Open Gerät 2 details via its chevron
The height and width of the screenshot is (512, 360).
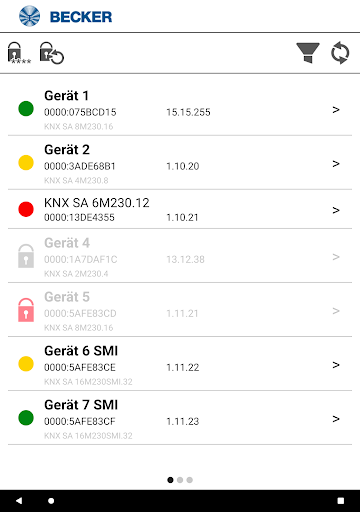coord(336,164)
